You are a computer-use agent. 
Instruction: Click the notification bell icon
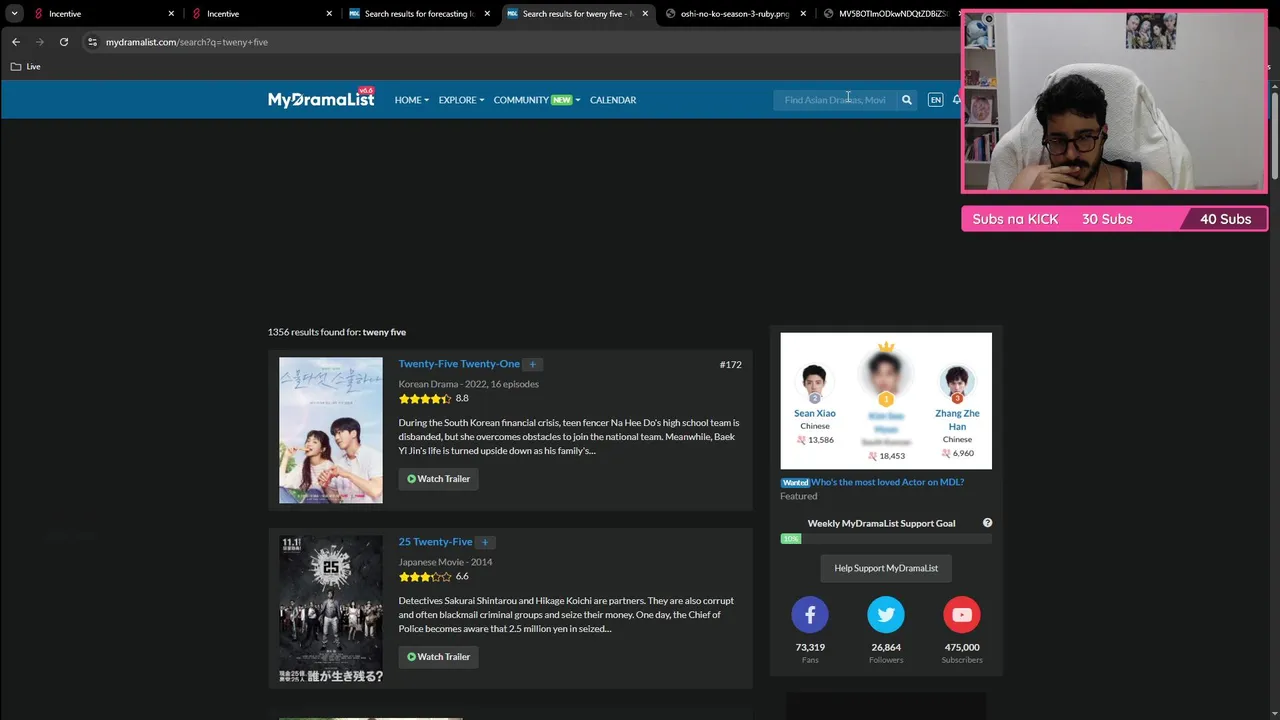click(957, 100)
